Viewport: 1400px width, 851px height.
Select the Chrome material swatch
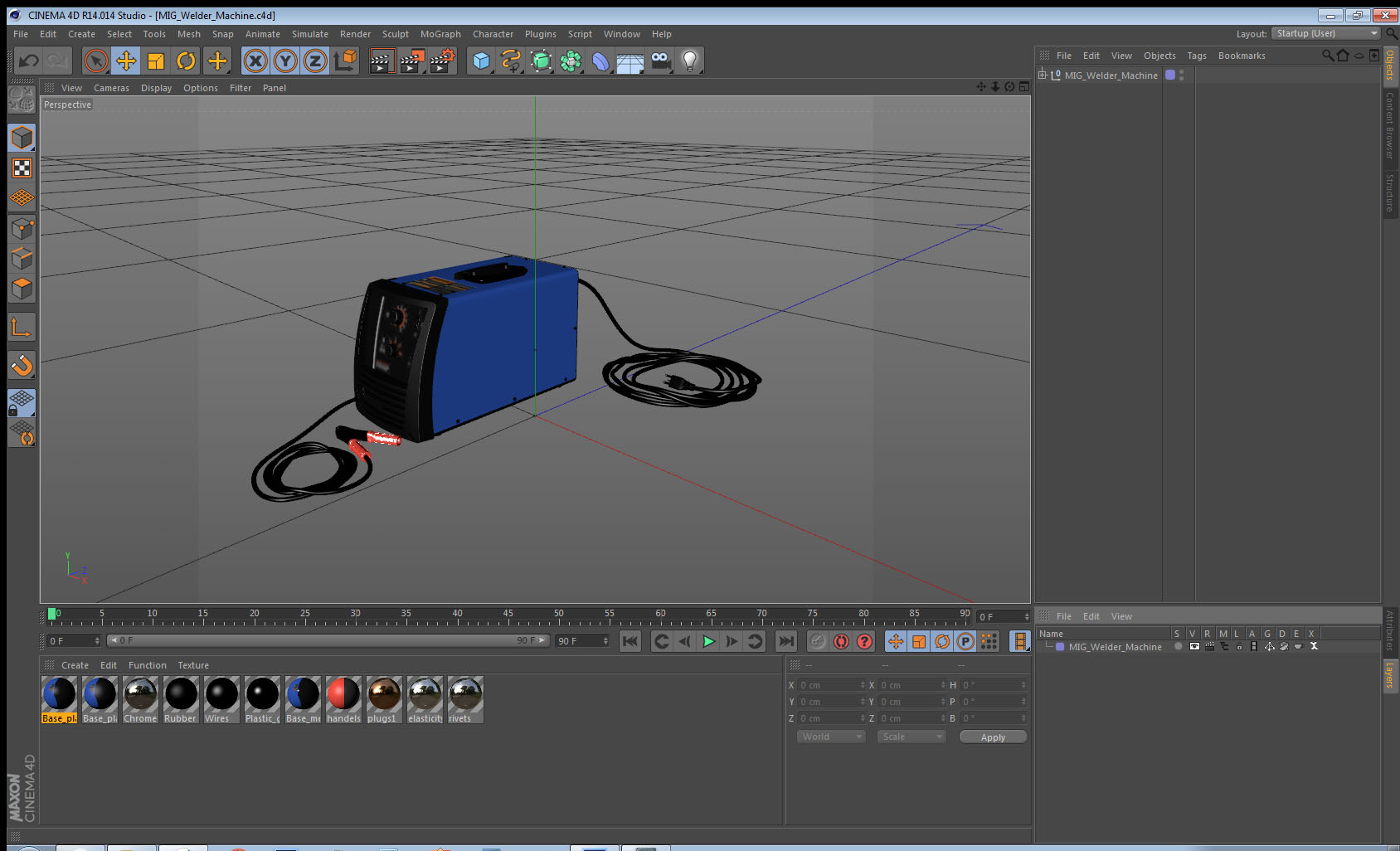(140, 699)
